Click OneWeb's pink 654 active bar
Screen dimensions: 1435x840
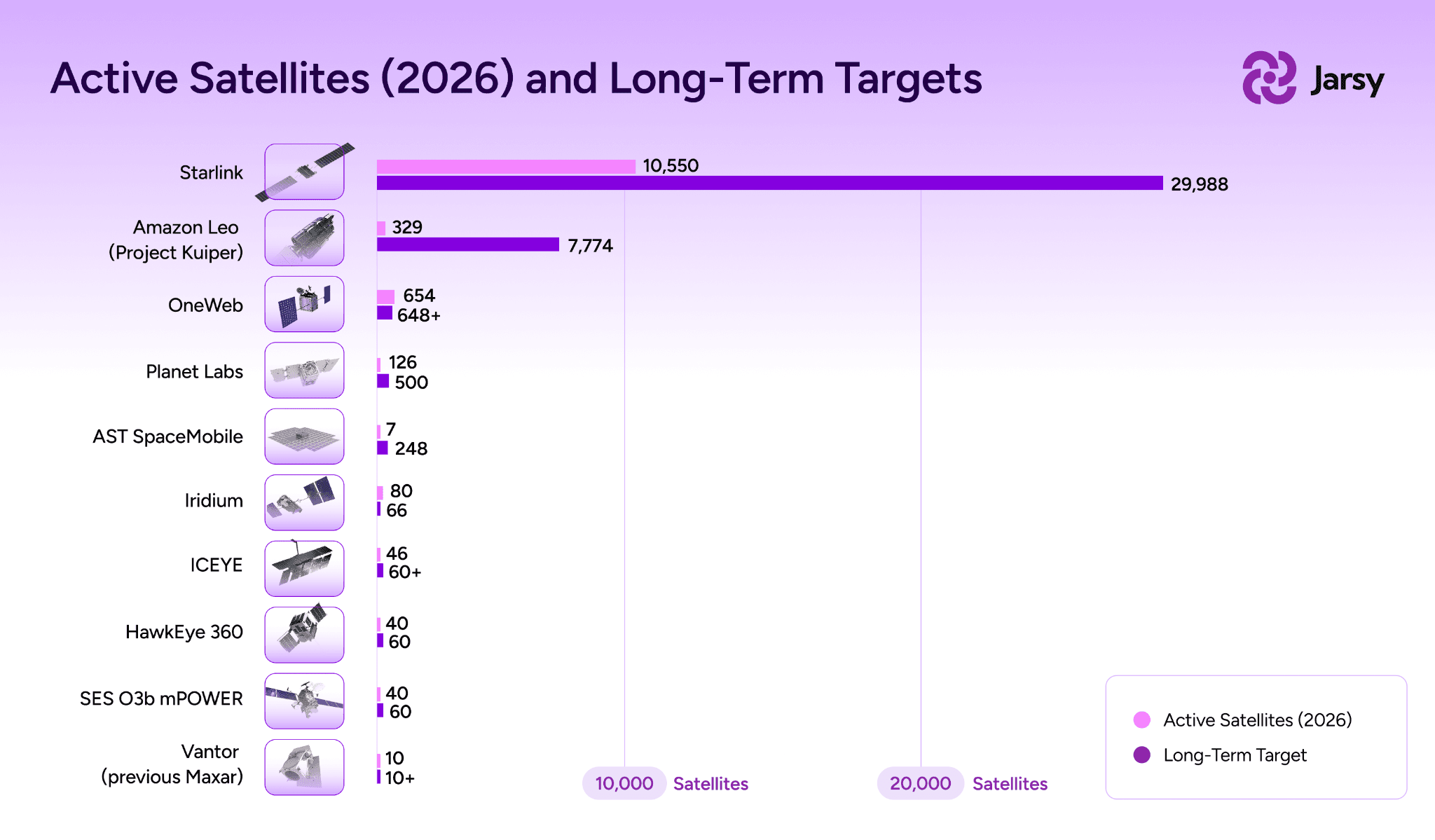(x=385, y=296)
